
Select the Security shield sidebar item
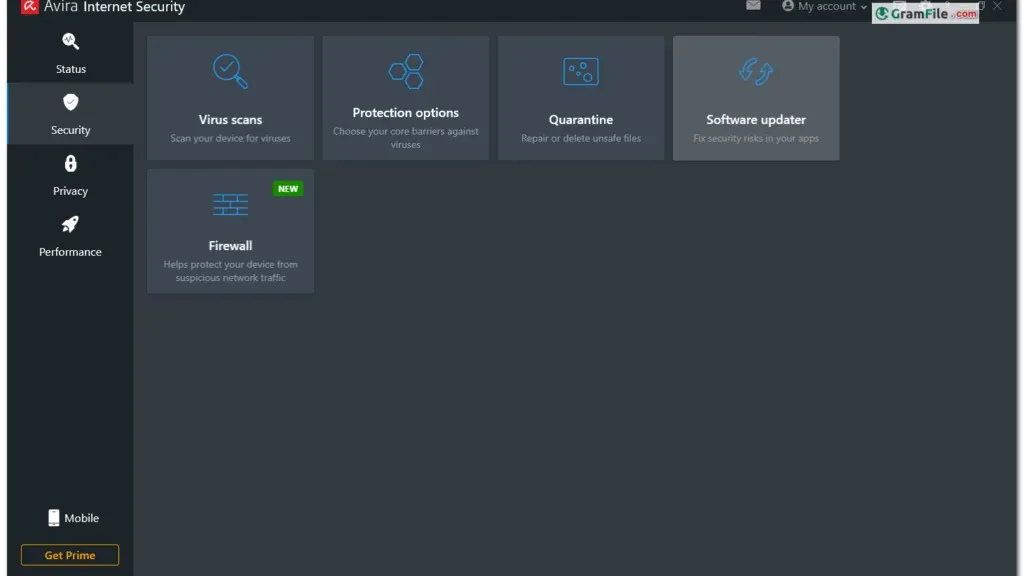(71, 114)
